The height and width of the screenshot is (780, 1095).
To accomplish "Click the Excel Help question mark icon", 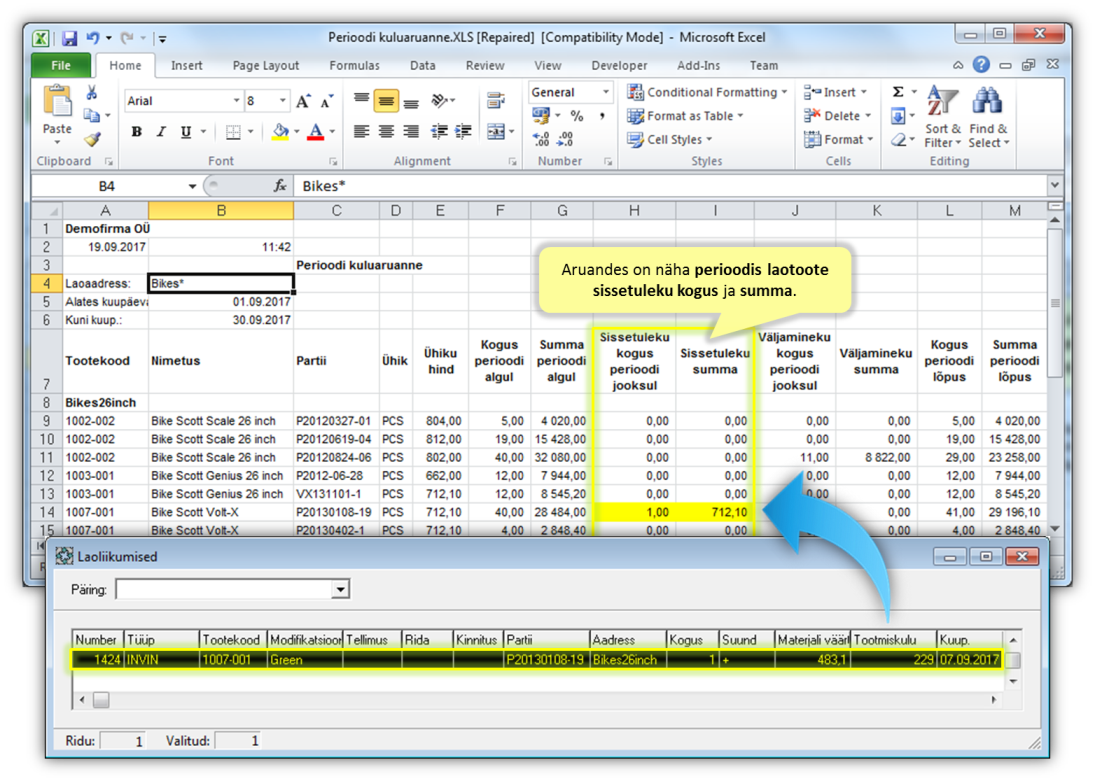I will [x=981, y=65].
